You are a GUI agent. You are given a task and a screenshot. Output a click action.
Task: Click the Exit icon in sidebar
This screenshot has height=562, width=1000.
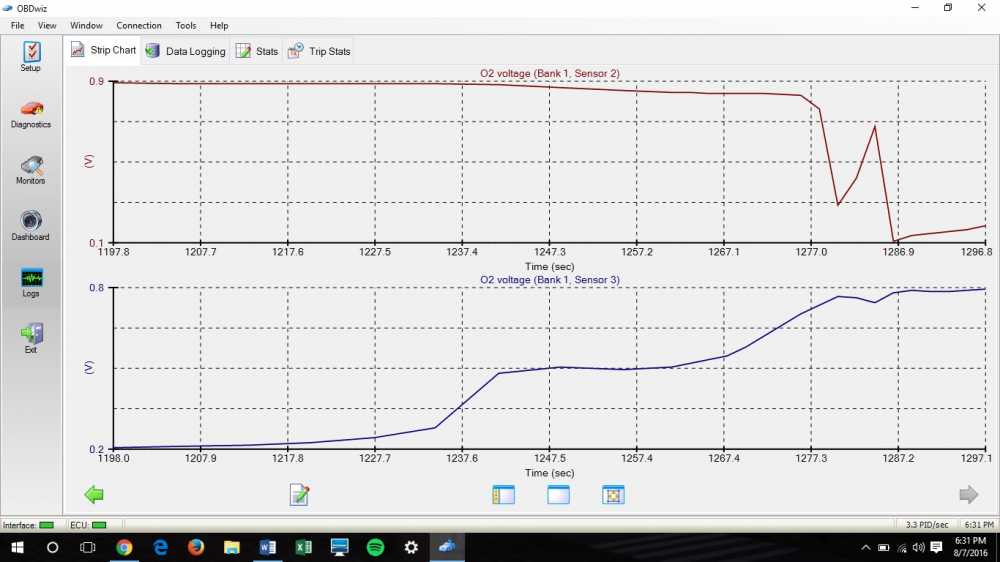click(x=31, y=337)
